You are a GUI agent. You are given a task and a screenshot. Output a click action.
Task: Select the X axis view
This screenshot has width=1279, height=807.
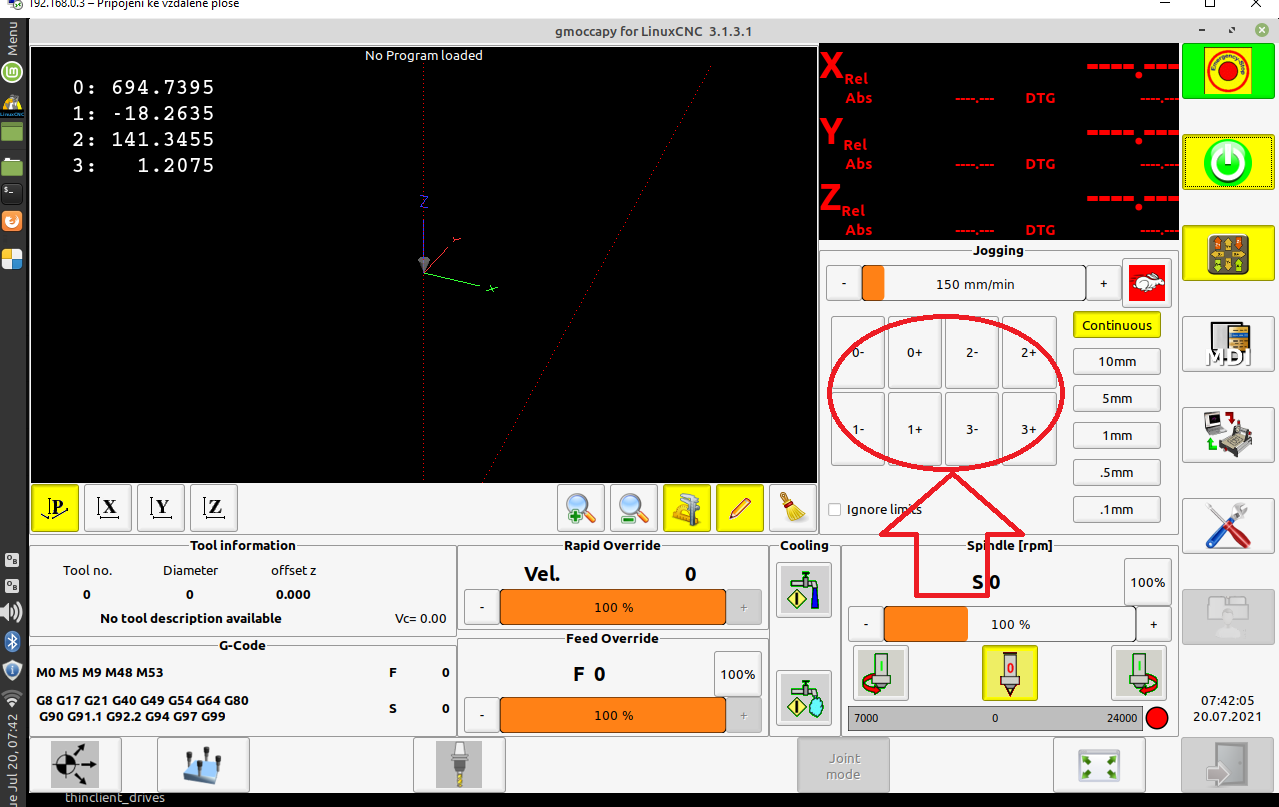click(108, 508)
